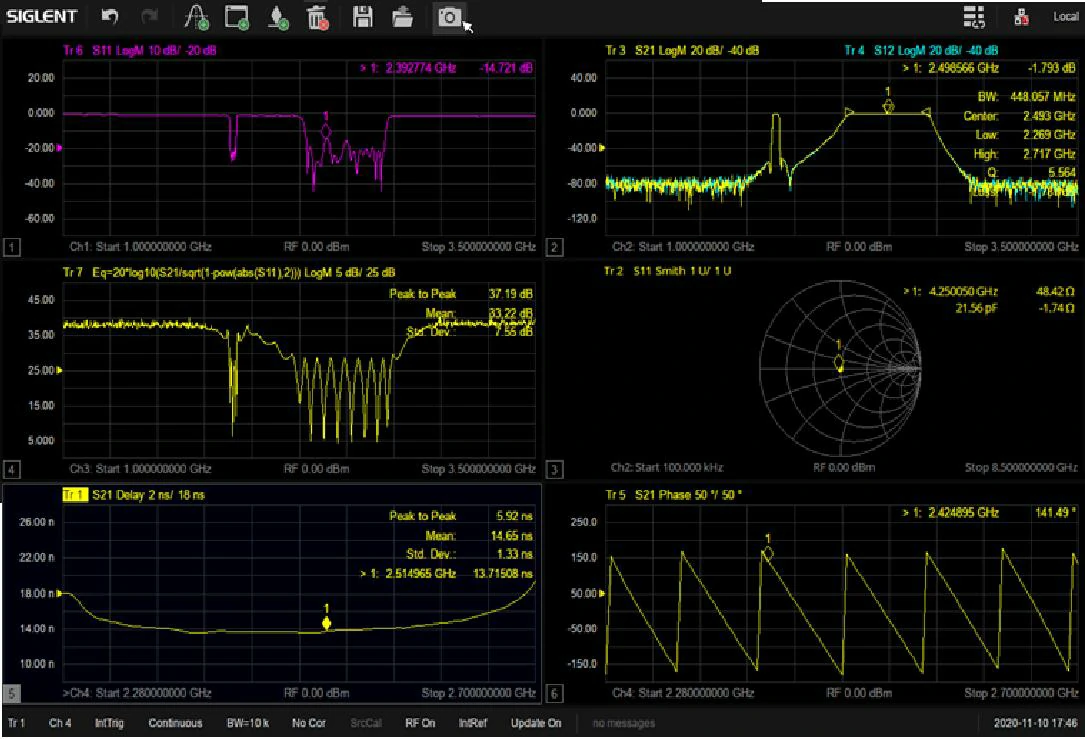Screen dimensions: 1085x739
Task: Activate trace Tr 2 S11 Smith label
Action: pyautogui.click(x=668, y=271)
